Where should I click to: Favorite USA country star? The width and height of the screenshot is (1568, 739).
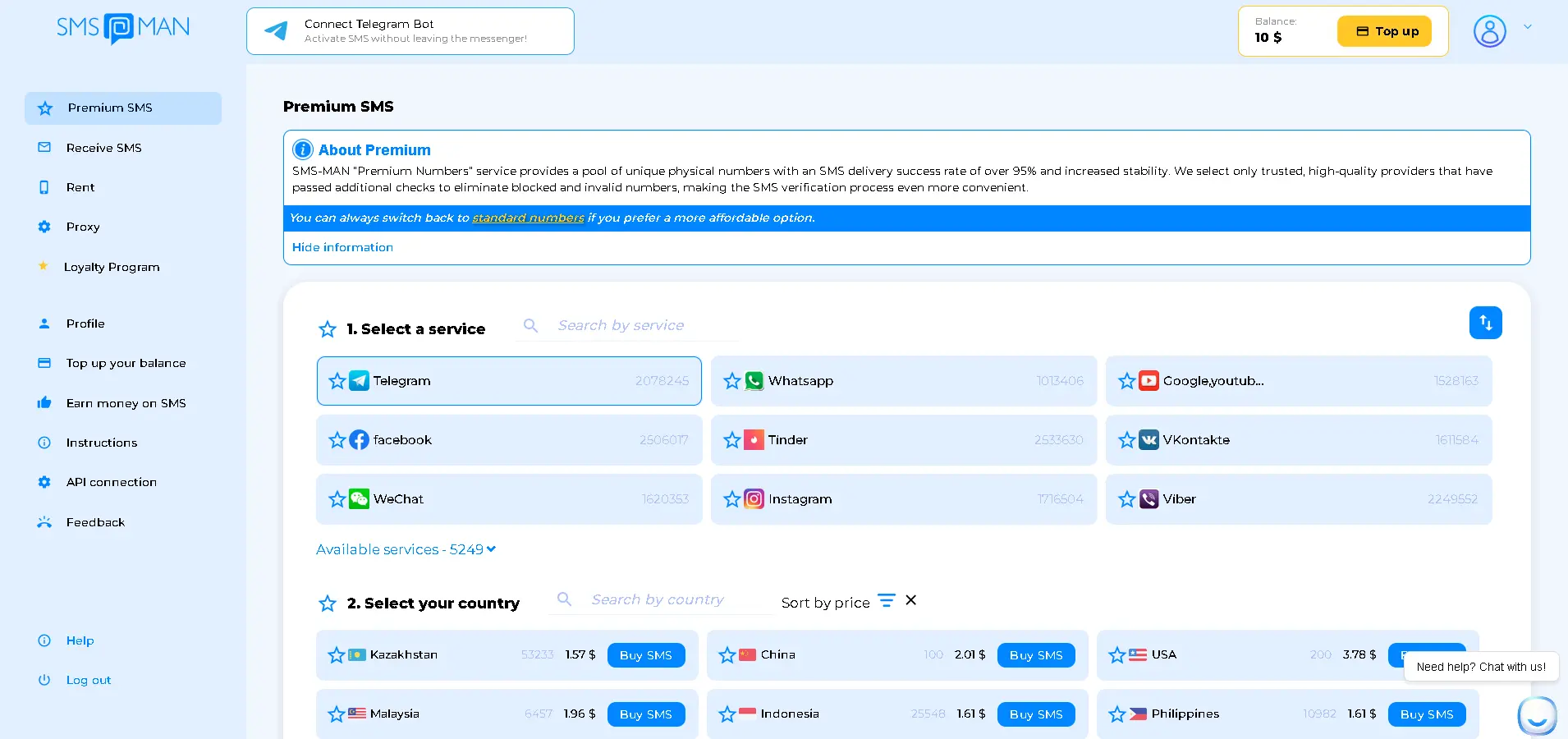(1116, 655)
